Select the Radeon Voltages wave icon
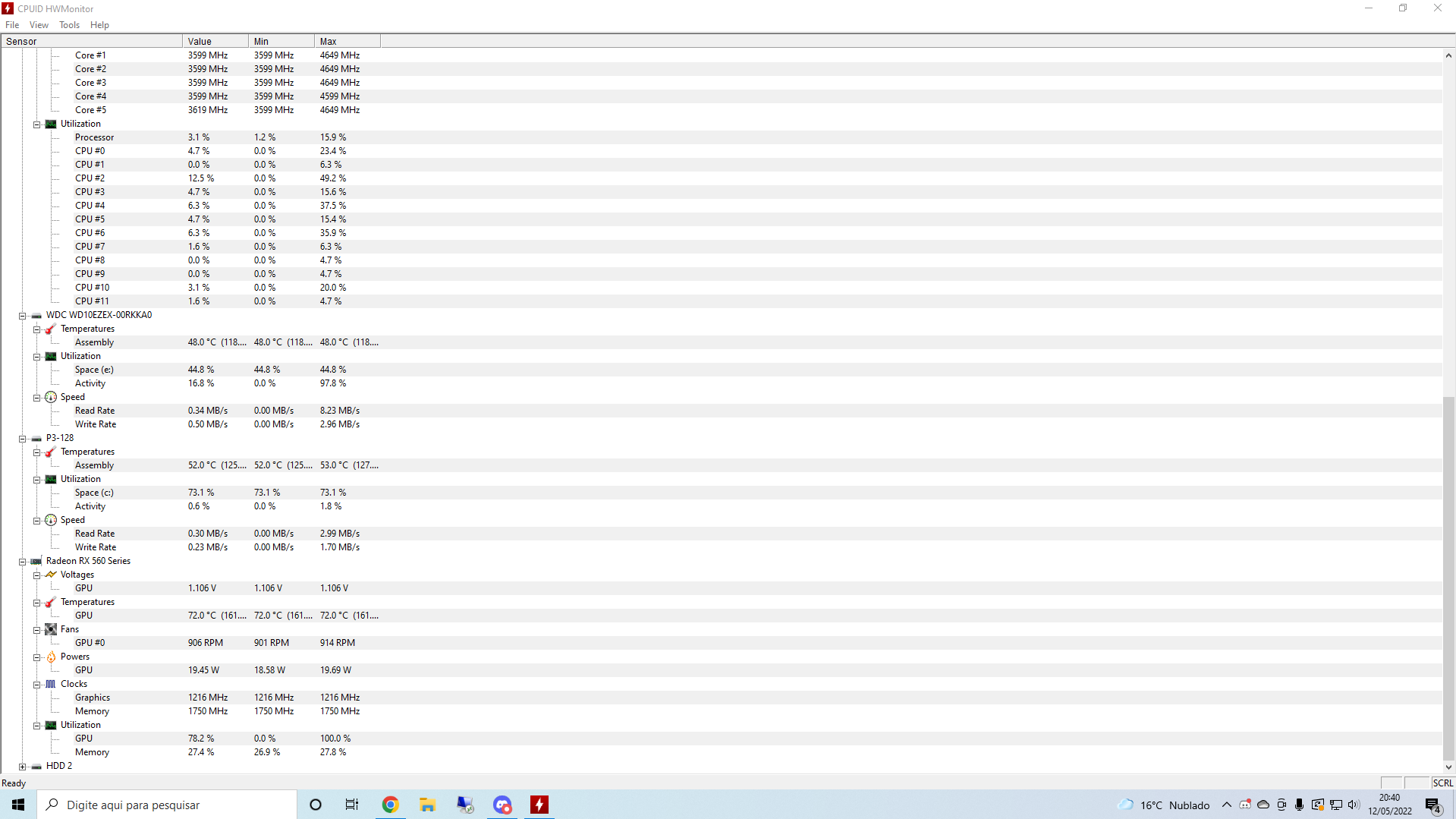The width and height of the screenshot is (1456, 819). click(x=51, y=575)
